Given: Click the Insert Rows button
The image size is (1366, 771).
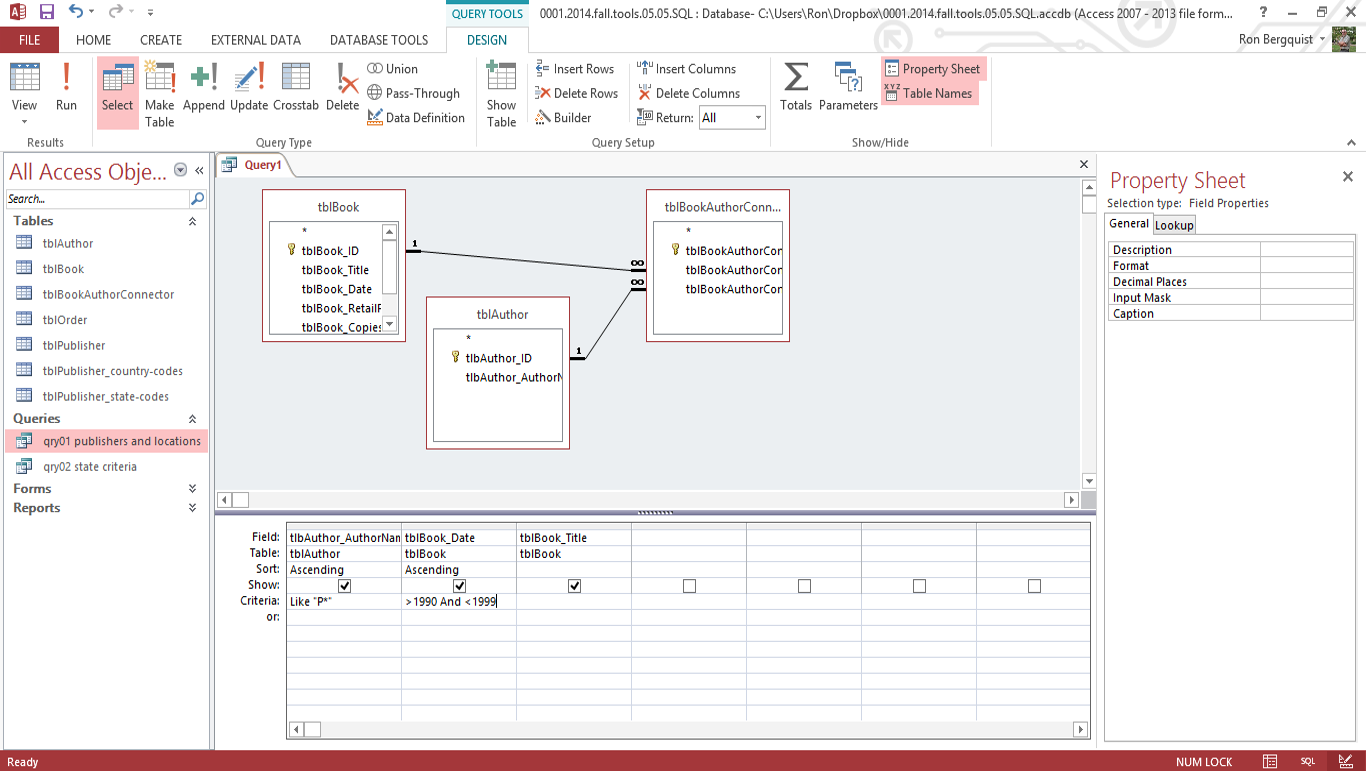Looking at the screenshot, I should [575, 69].
